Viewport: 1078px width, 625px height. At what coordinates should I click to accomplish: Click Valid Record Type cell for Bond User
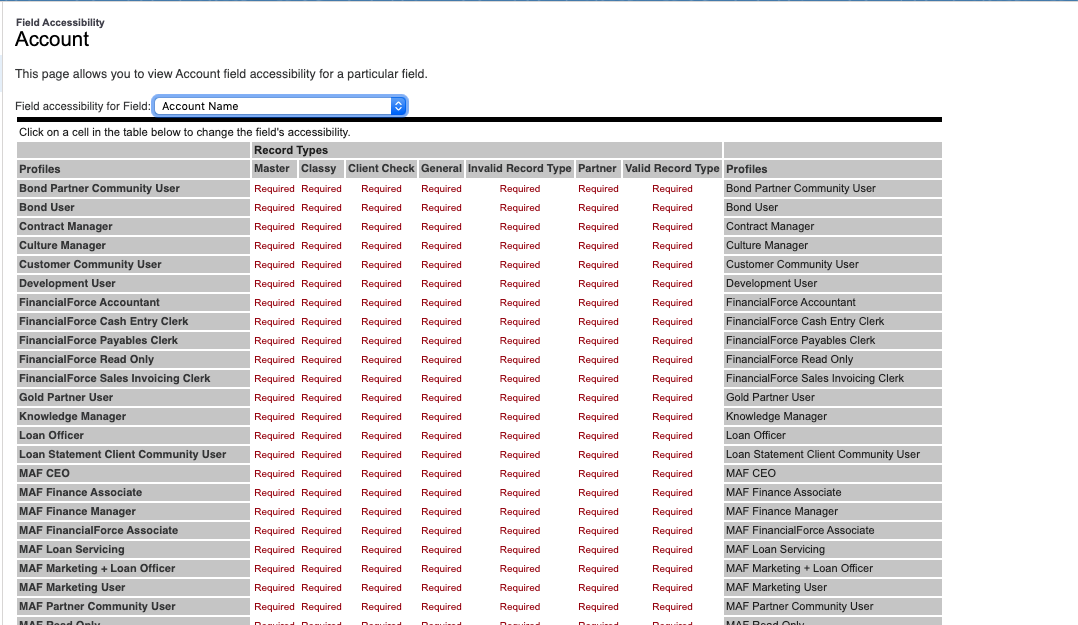[672, 208]
